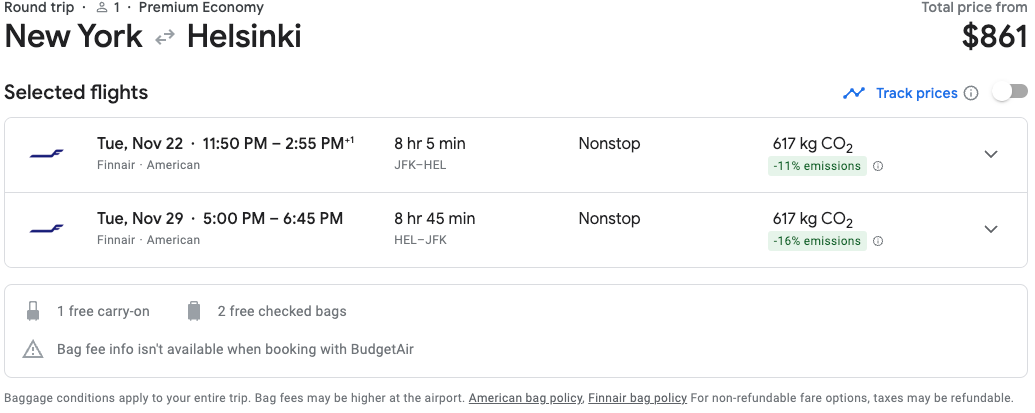Click the checked bags suitcase icon
1035x413 pixels.
[194, 311]
